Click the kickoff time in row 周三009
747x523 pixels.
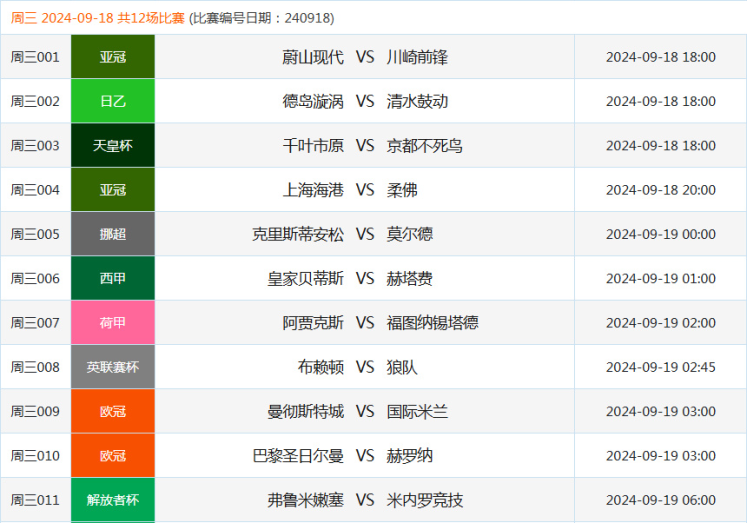[x=661, y=412]
